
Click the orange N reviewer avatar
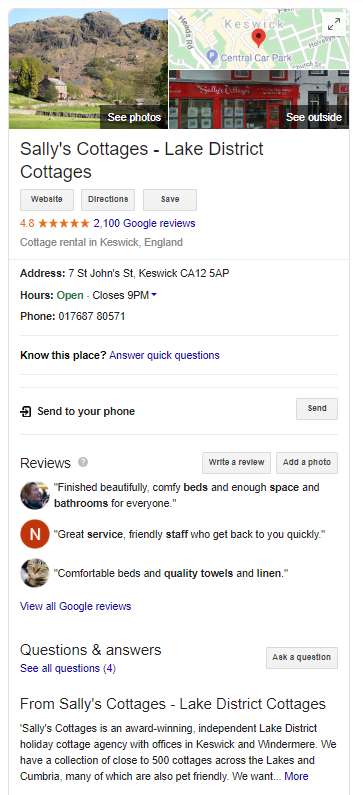click(35, 534)
